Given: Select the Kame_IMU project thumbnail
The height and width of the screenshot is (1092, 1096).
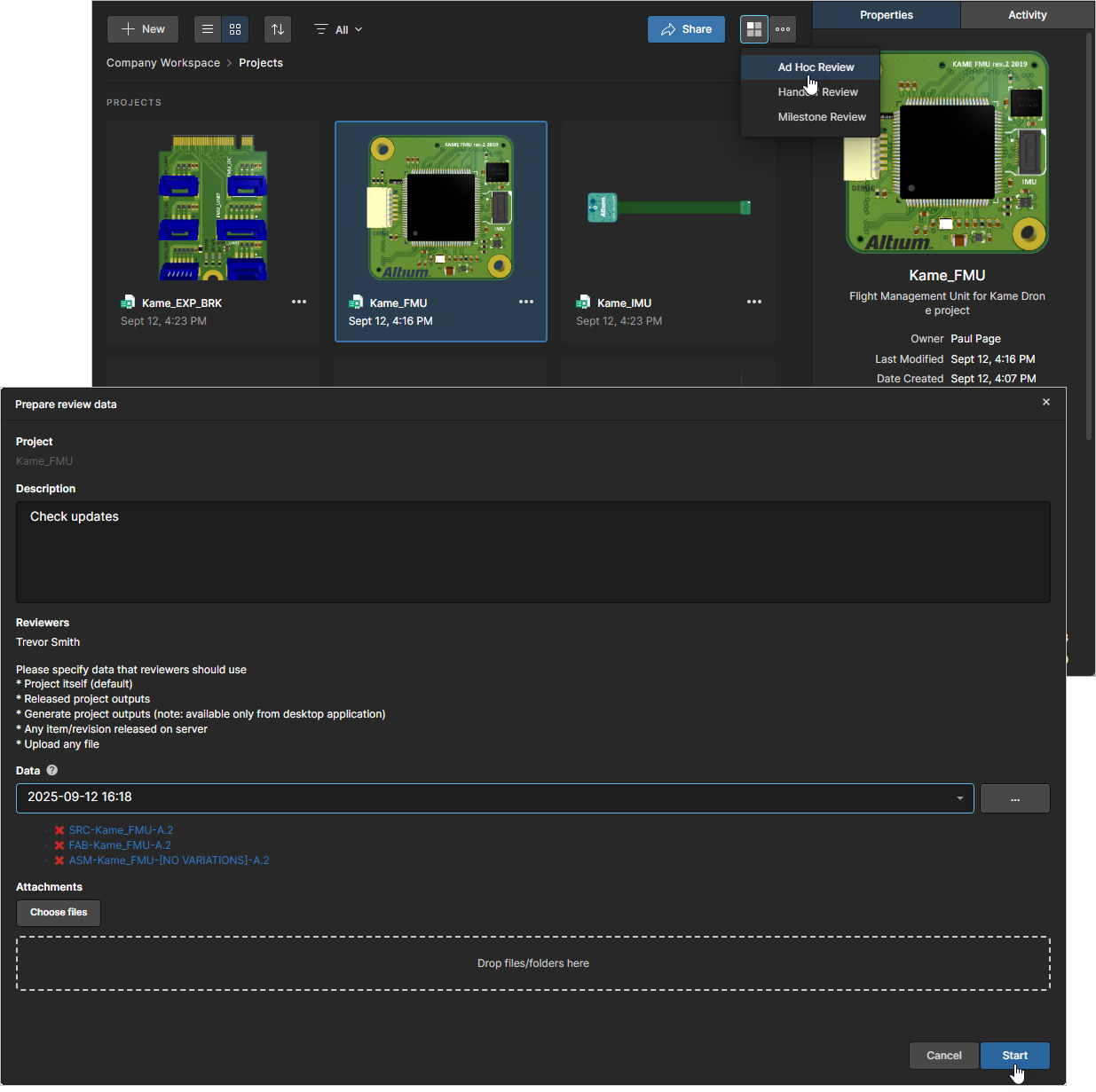Looking at the screenshot, I should 668,208.
